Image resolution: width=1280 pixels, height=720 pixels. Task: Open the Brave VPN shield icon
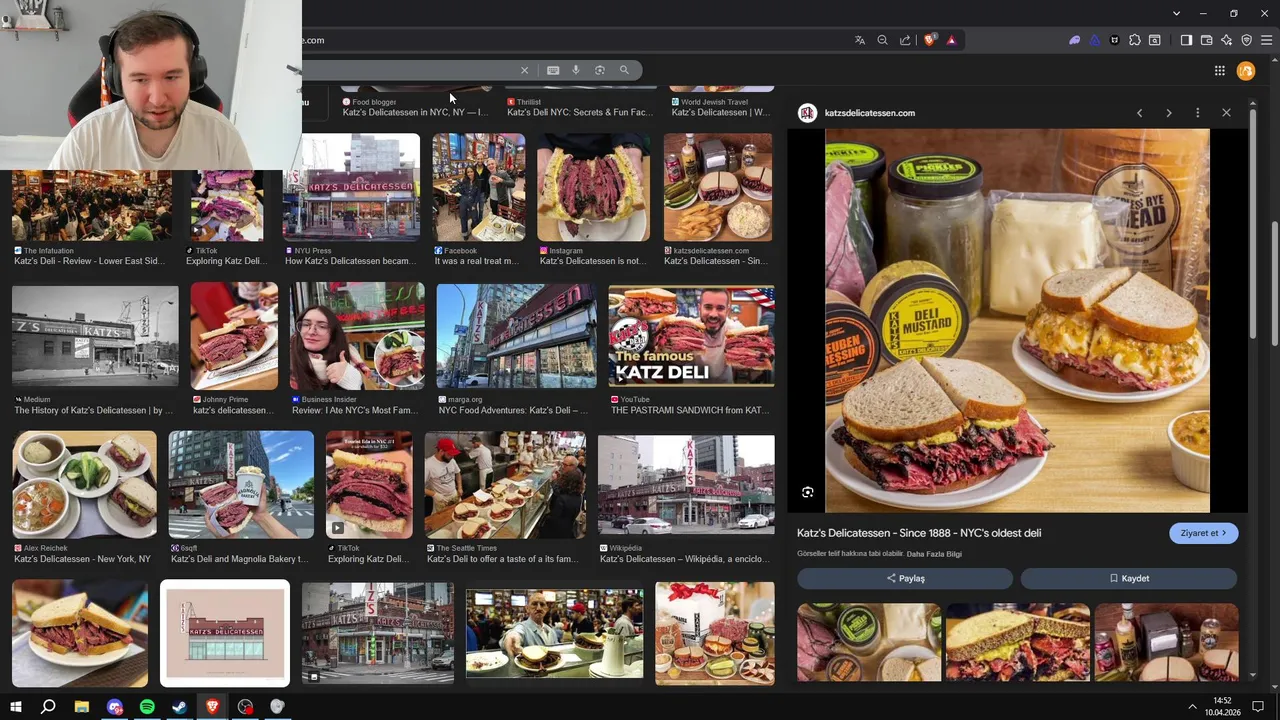1247,40
